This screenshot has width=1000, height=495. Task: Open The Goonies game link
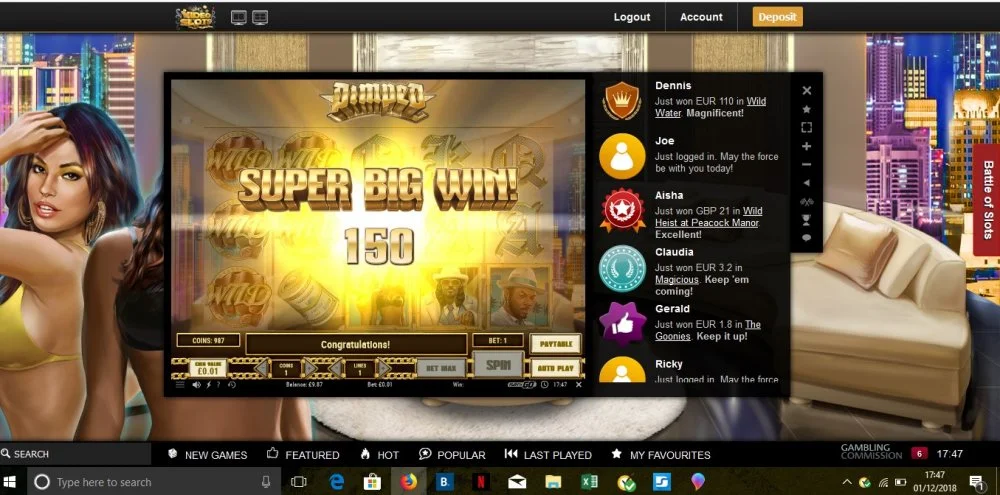708,330
